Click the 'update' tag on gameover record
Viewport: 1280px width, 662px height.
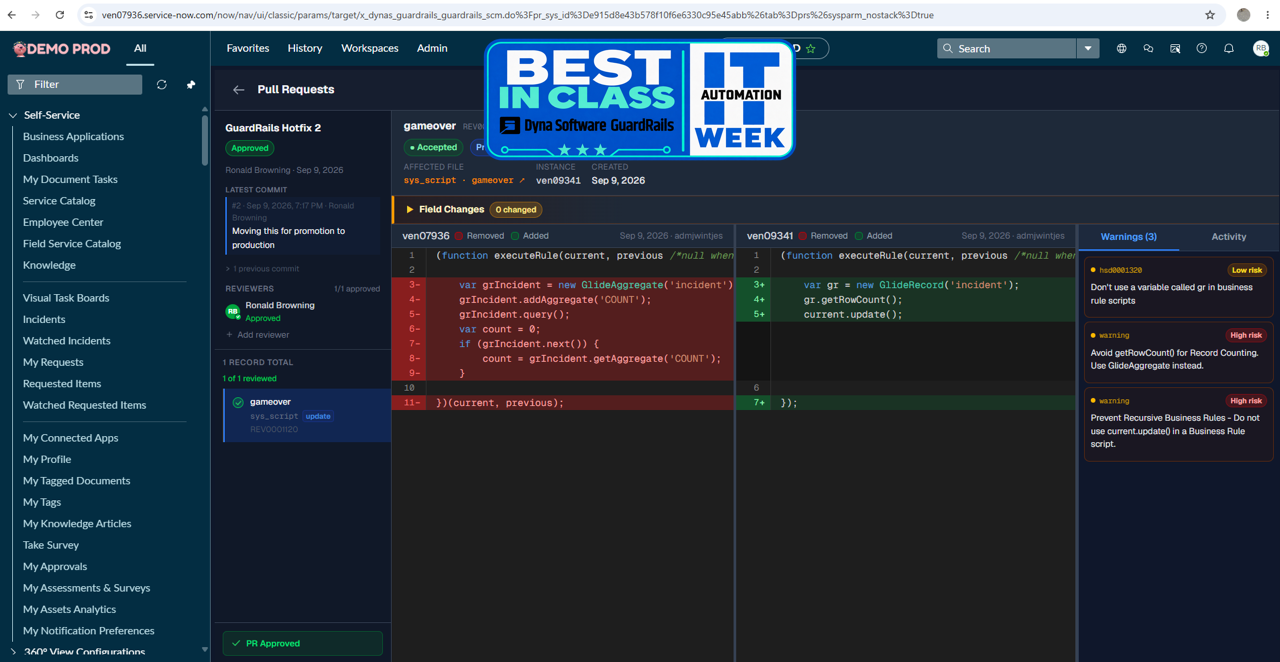[x=318, y=416]
